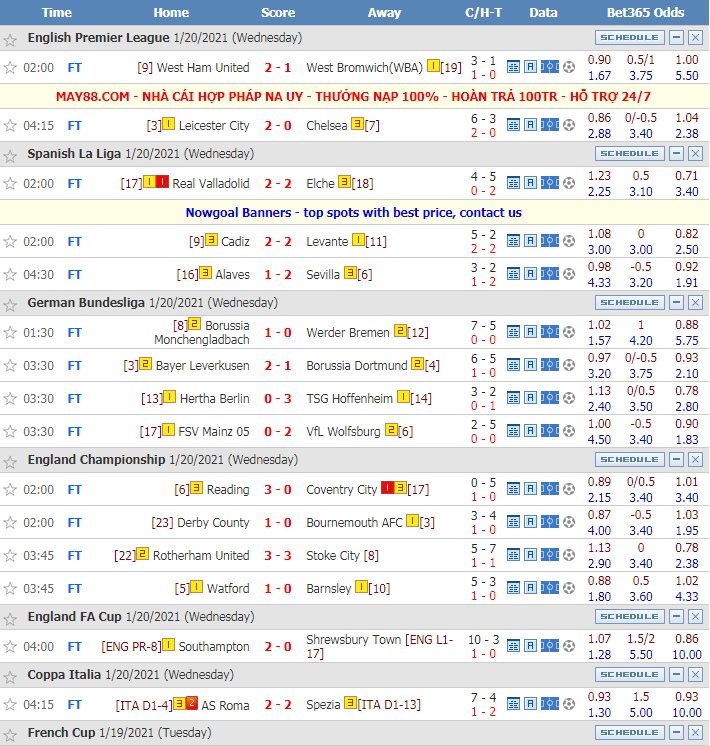710x746 pixels.
Task: Open odds table icon for West Ham United match
Action: 513,67
